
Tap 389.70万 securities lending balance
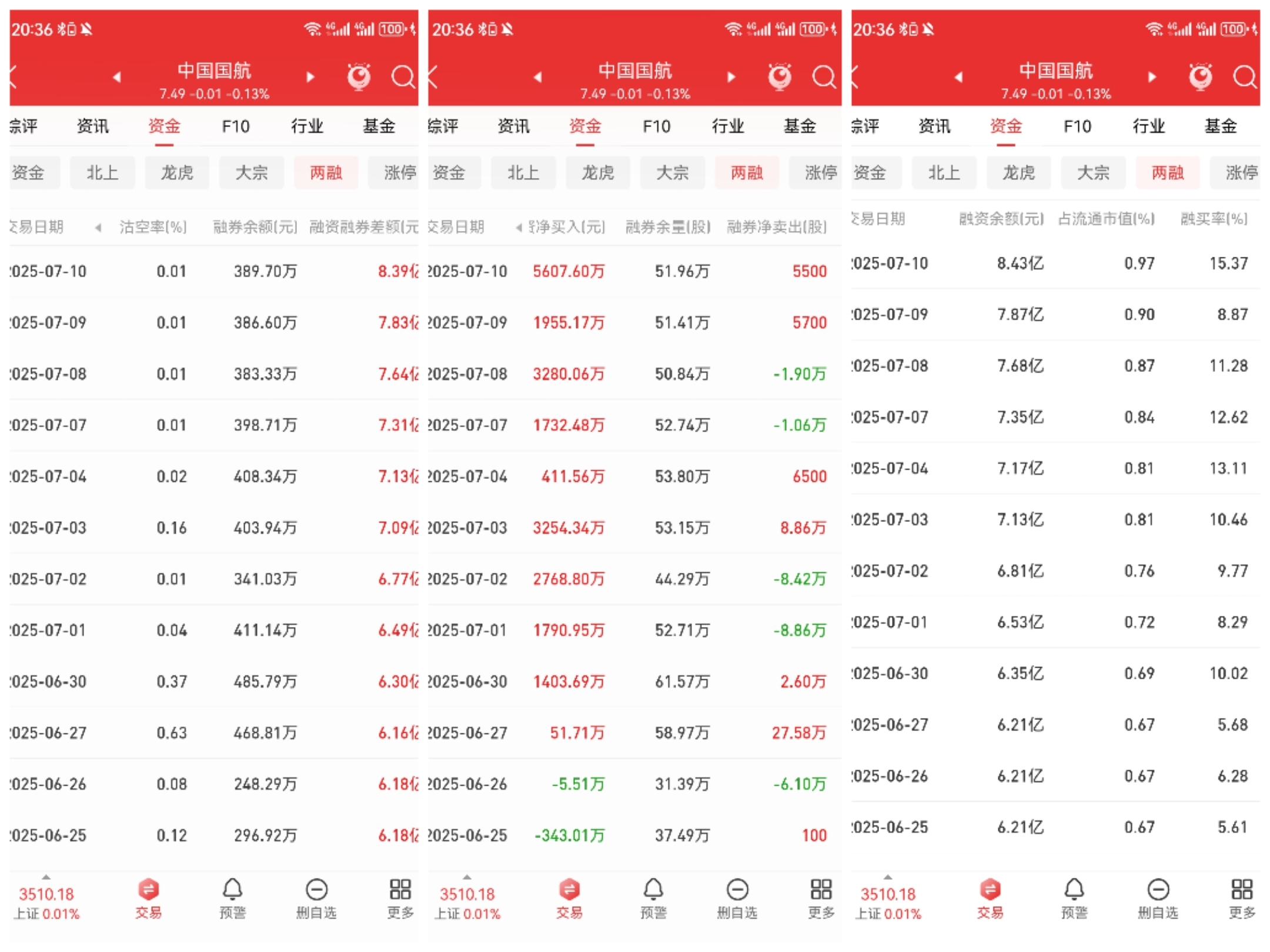click(265, 271)
